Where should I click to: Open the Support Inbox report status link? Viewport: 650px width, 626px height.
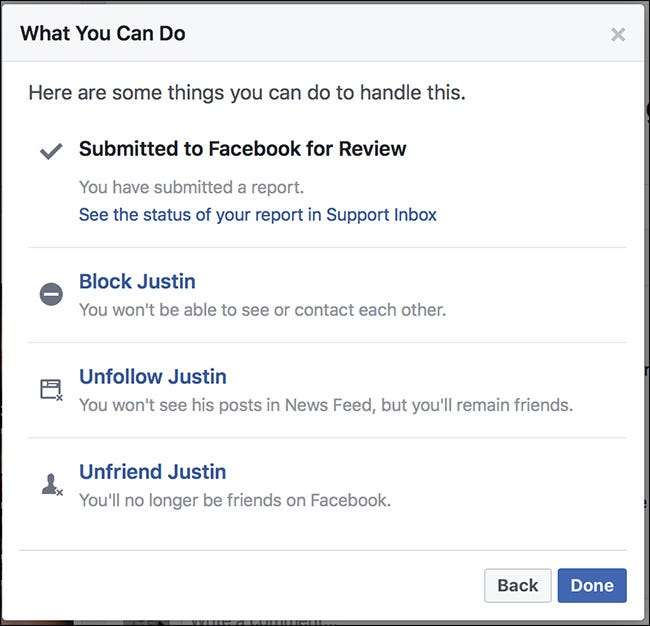[257, 214]
